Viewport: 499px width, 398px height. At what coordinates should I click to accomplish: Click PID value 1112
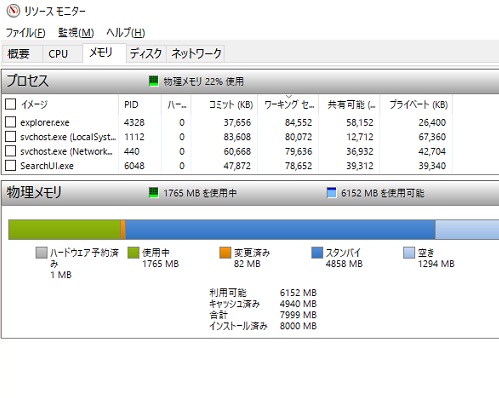(x=134, y=137)
